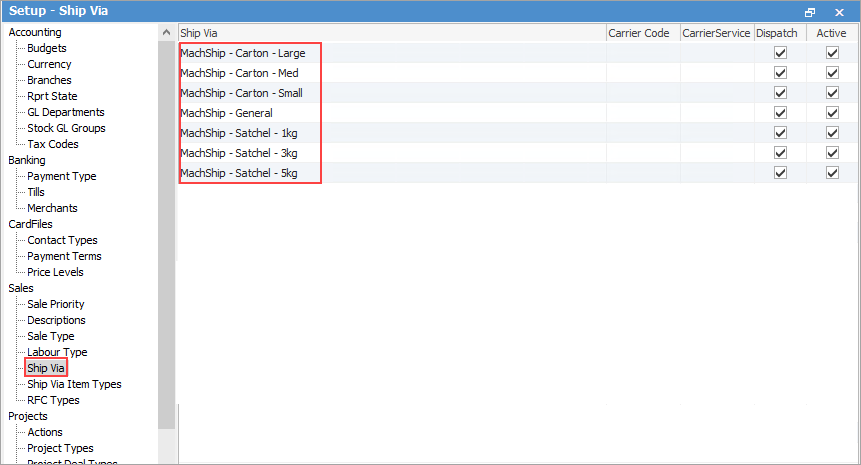Select Ship Via in the setup tree
861x465 pixels.
point(46,368)
